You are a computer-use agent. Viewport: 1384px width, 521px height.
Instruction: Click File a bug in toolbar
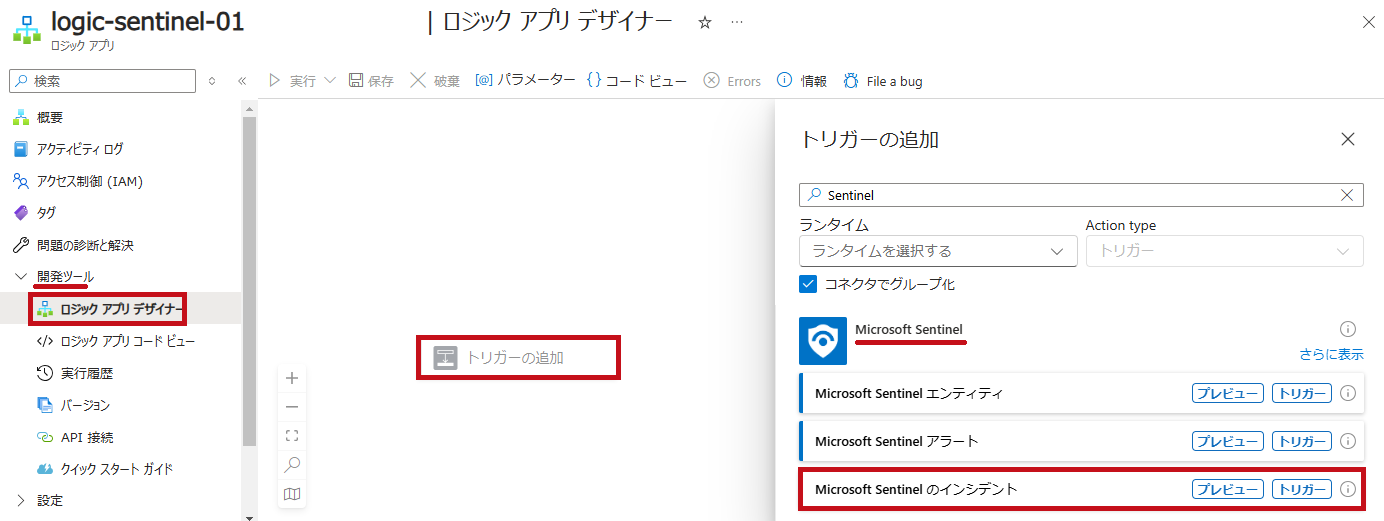coord(882,81)
